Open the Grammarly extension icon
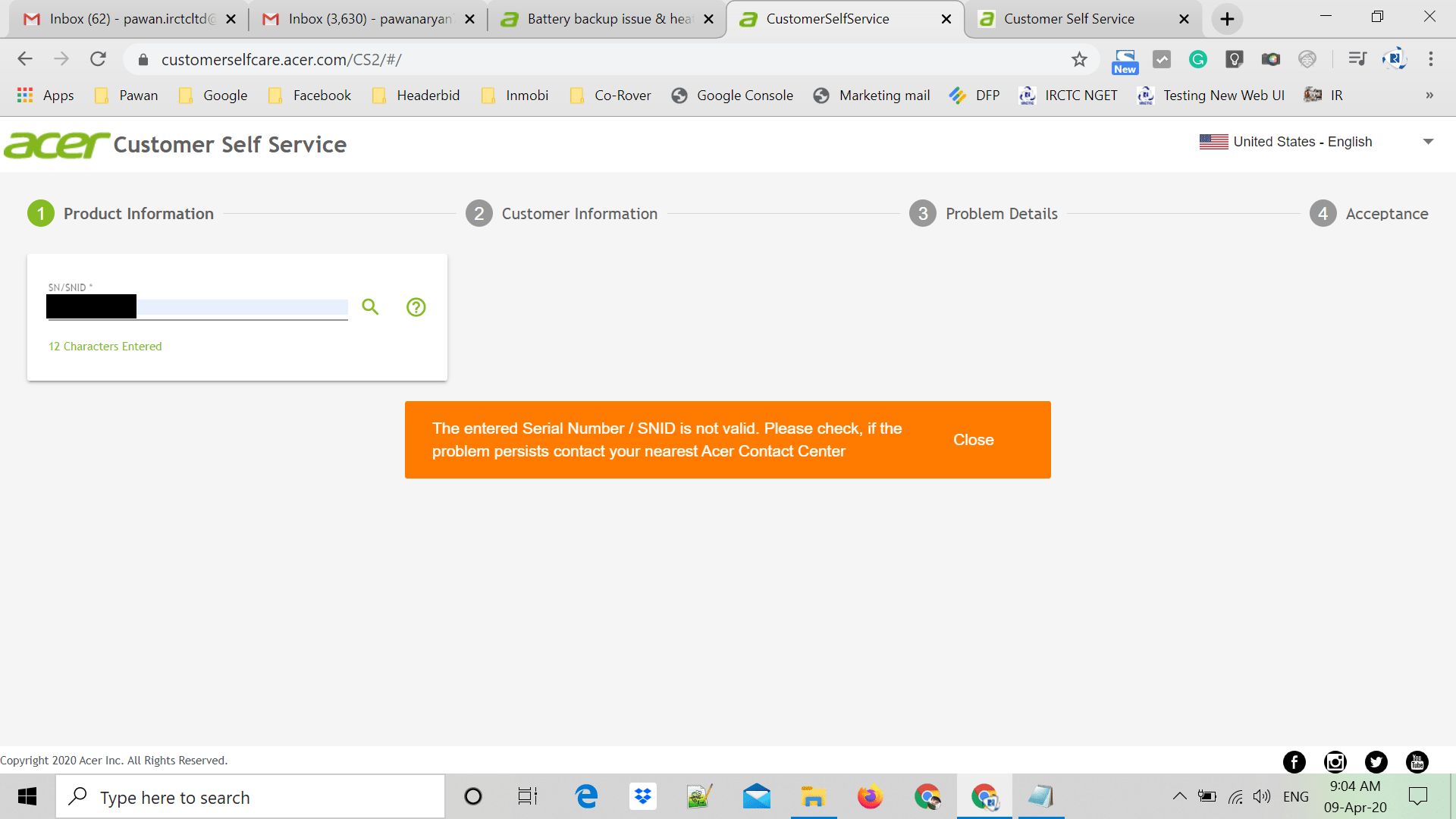The width and height of the screenshot is (1456, 819). click(1198, 59)
